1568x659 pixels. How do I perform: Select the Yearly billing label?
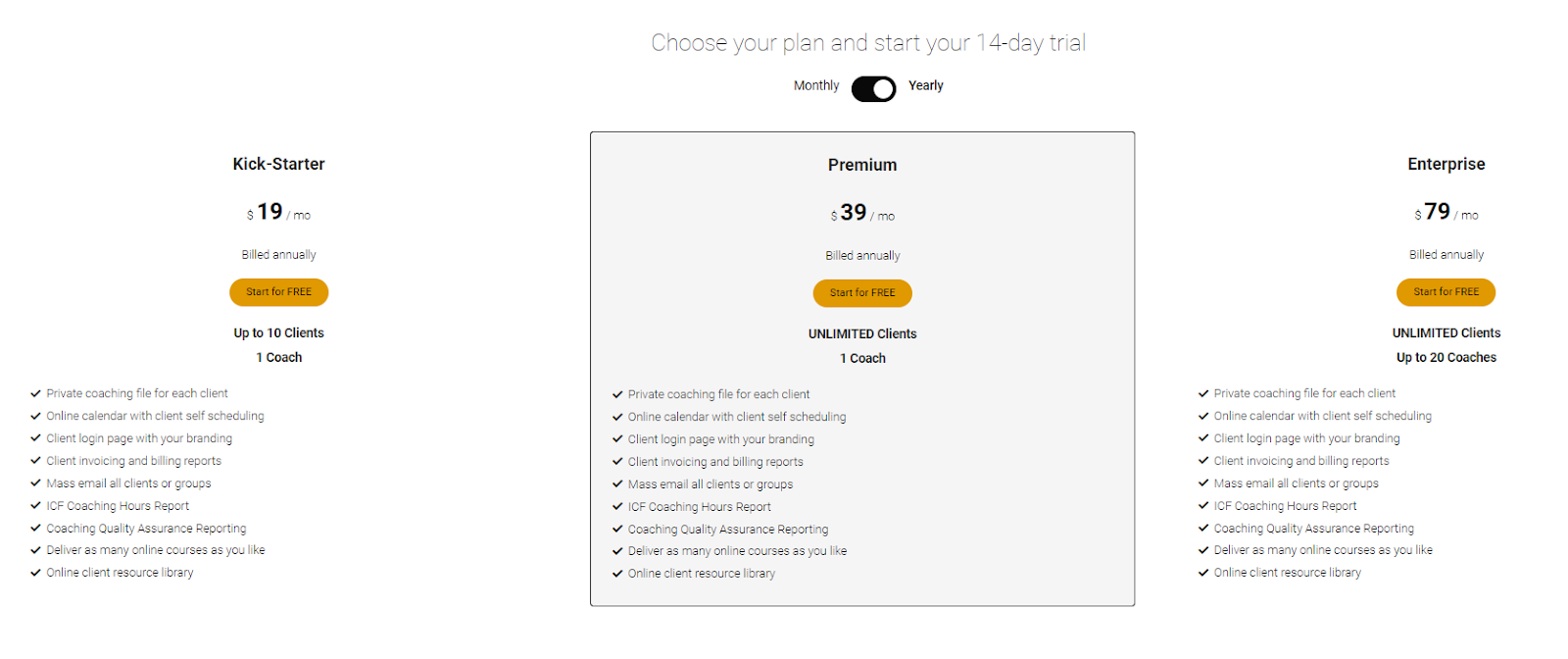[925, 86]
